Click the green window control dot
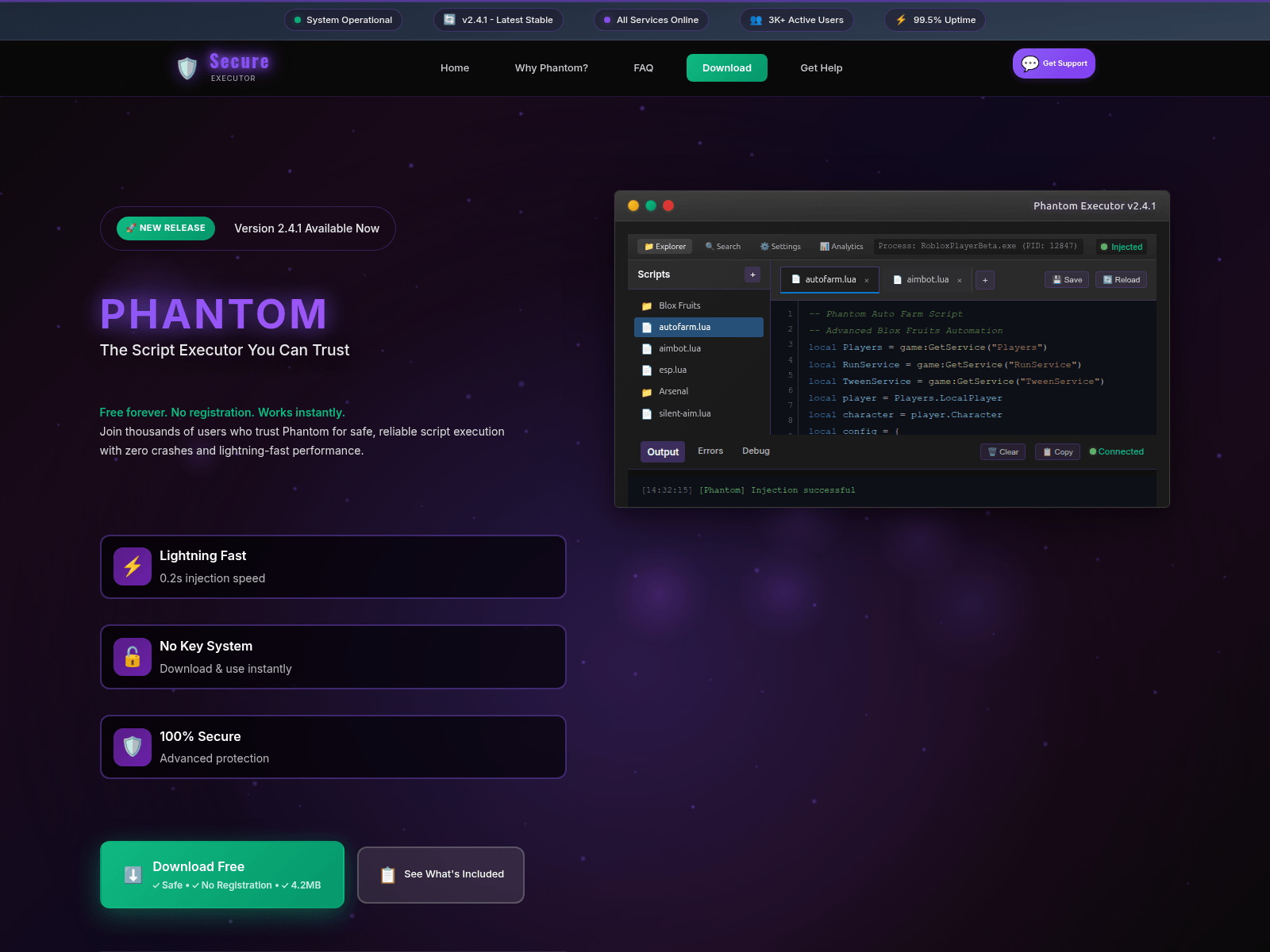Viewport: 1270px width, 952px height. point(651,206)
